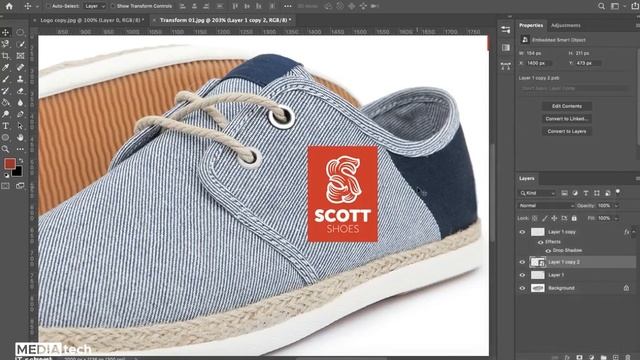This screenshot has width=640, height=360.
Task: Select the Eraser tool
Action: (20, 91)
